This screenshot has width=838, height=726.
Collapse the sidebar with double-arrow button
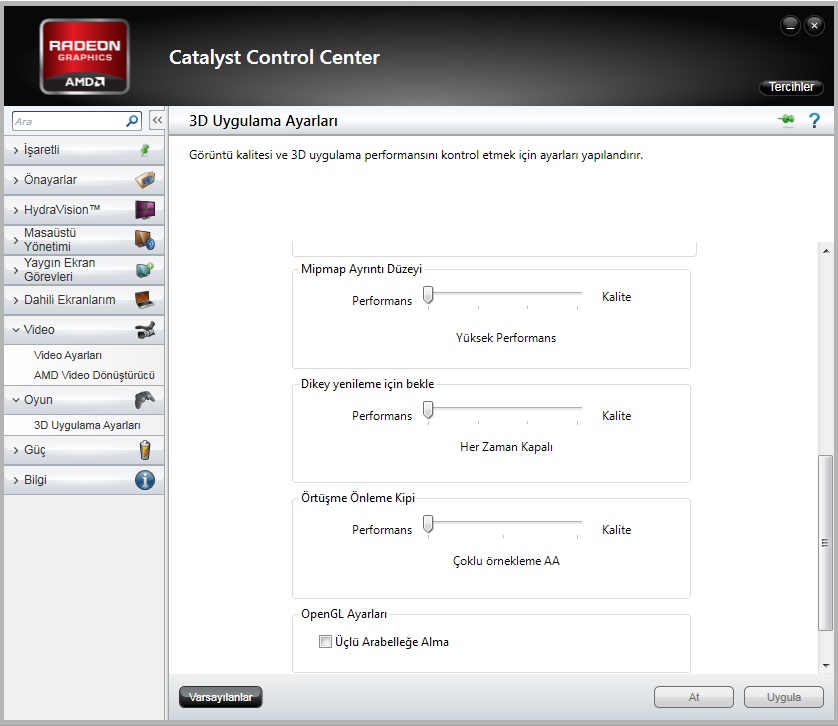coord(157,120)
